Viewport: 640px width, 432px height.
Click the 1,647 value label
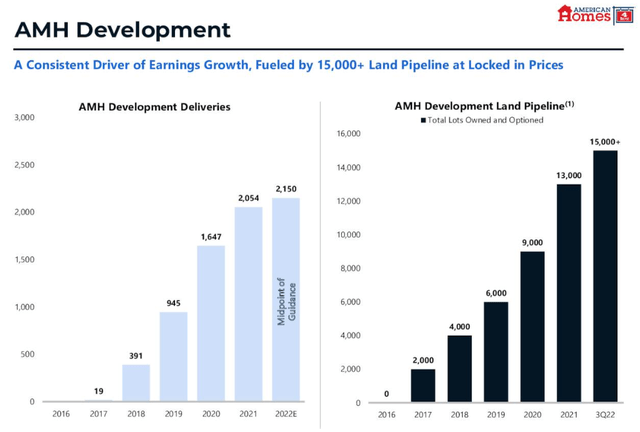(211, 237)
